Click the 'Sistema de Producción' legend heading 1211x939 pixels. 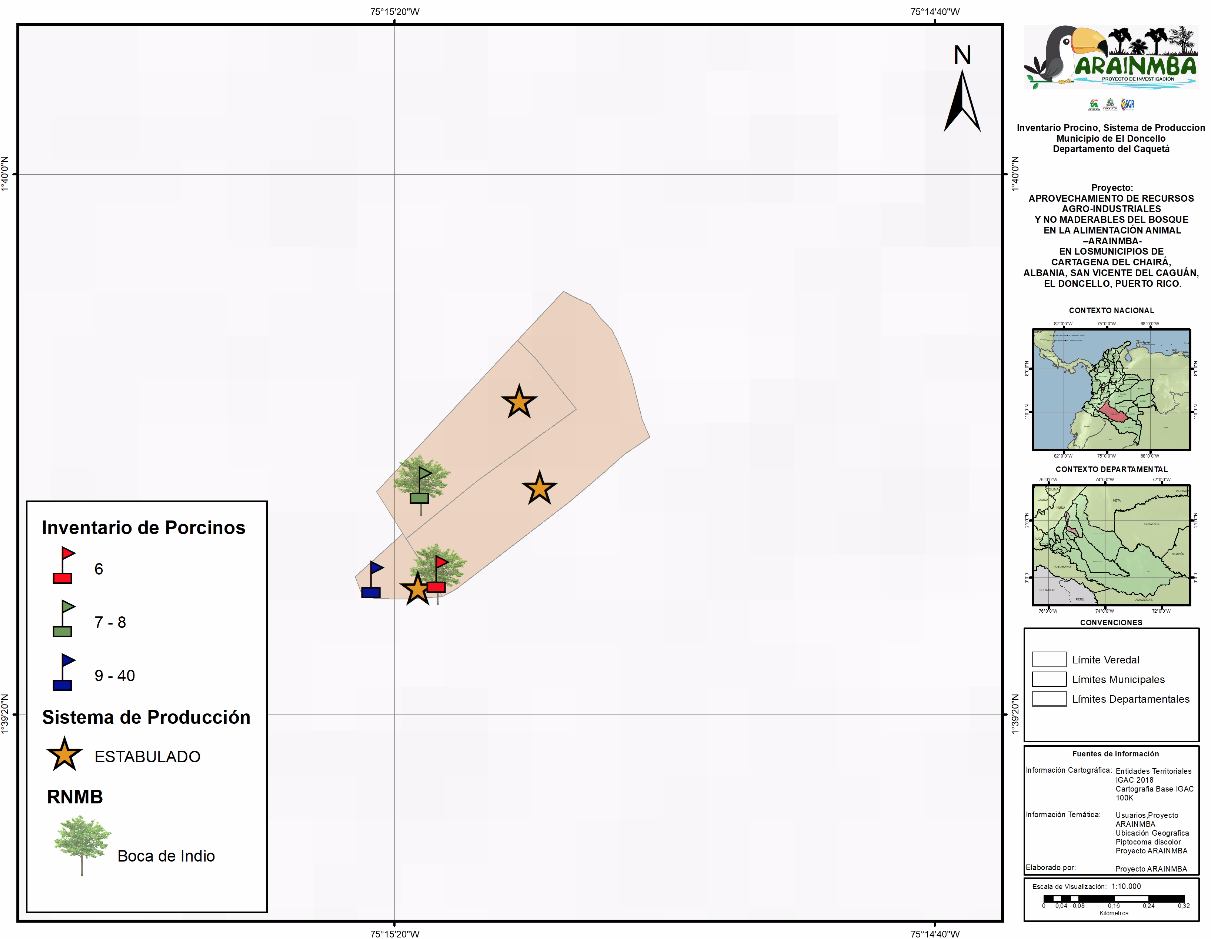coord(146,717)
